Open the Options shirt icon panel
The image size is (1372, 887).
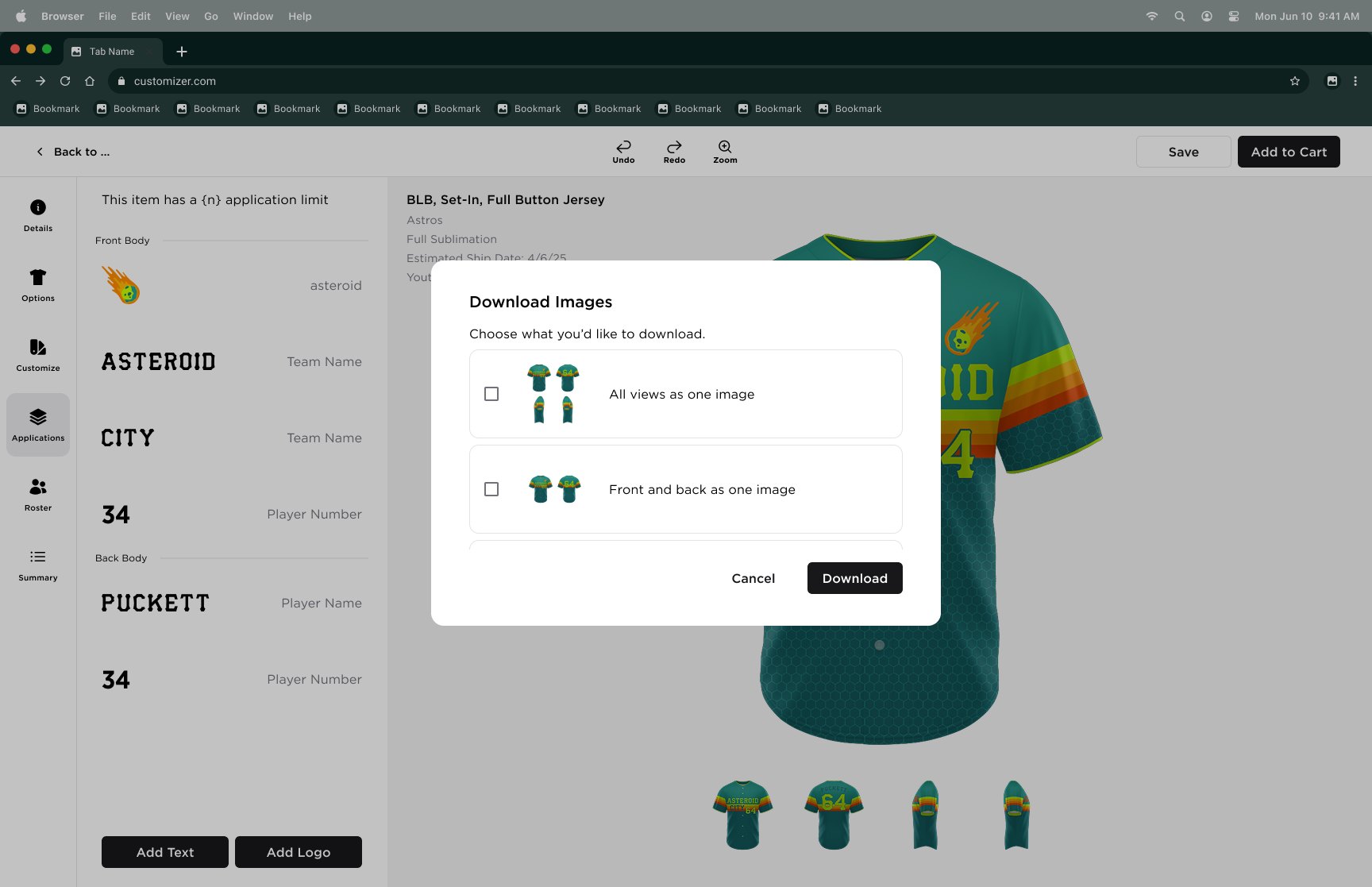[x=38, y=285]
